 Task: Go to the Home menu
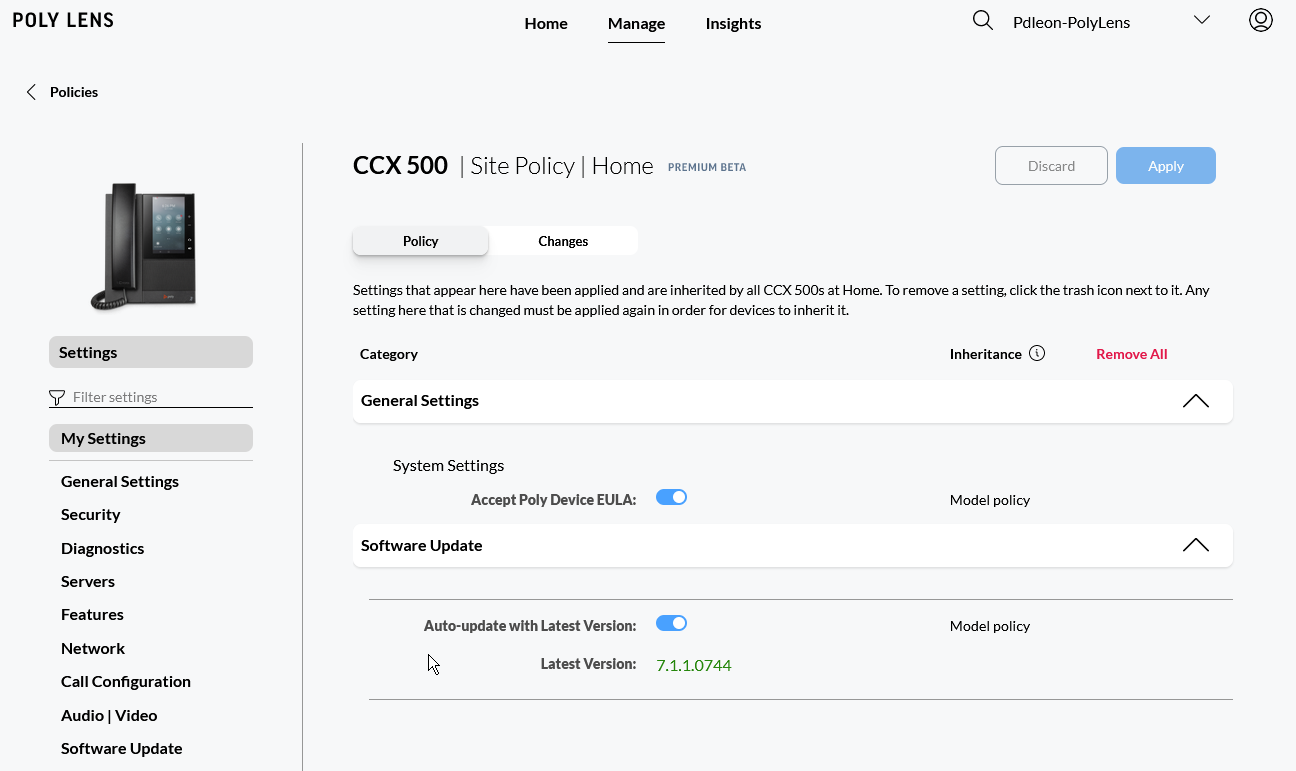(546, 24)
